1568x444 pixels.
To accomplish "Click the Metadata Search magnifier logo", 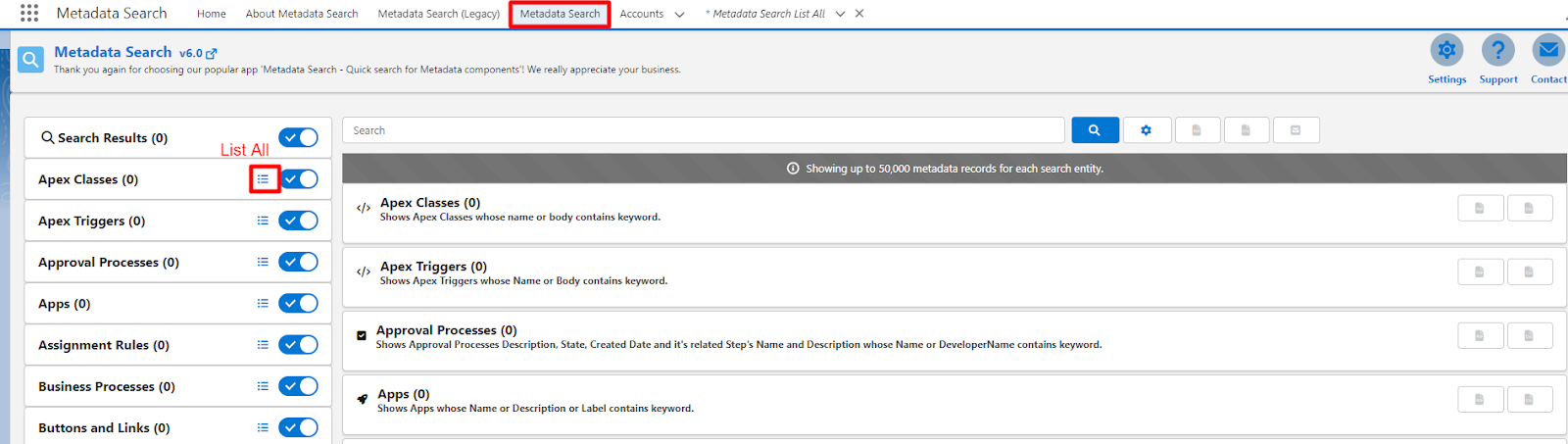I will pos(30,60).
